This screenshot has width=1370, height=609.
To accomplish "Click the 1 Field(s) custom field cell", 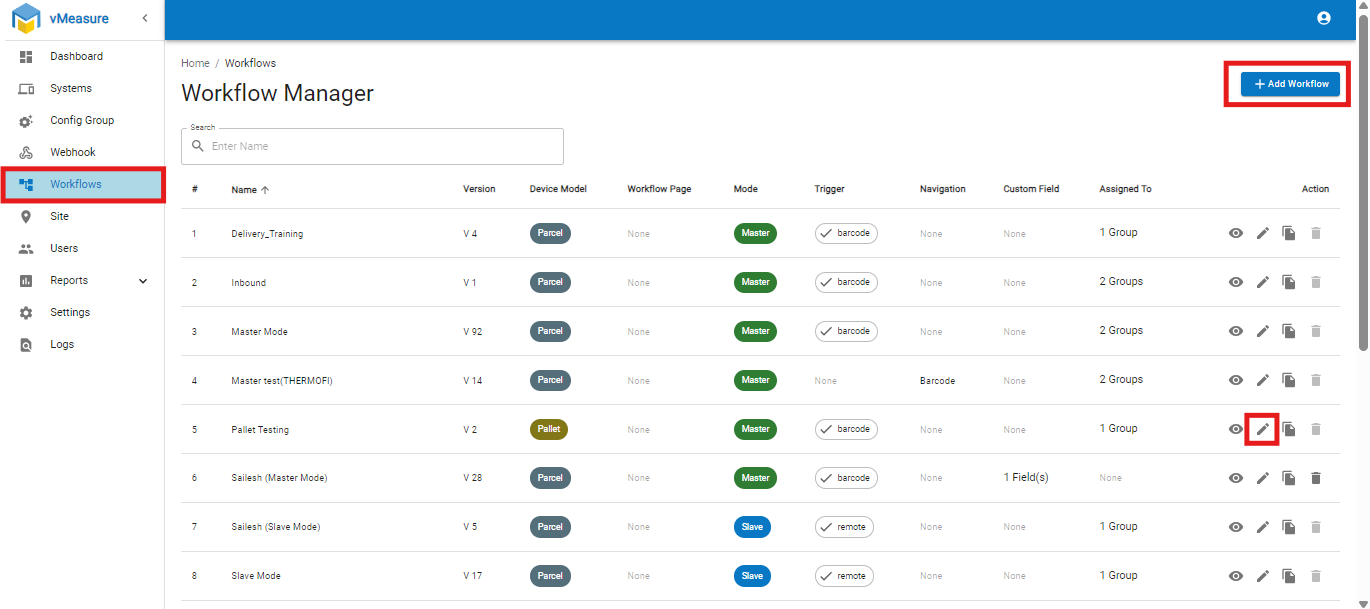I will pyautogui.click(x=1026, y=478).
